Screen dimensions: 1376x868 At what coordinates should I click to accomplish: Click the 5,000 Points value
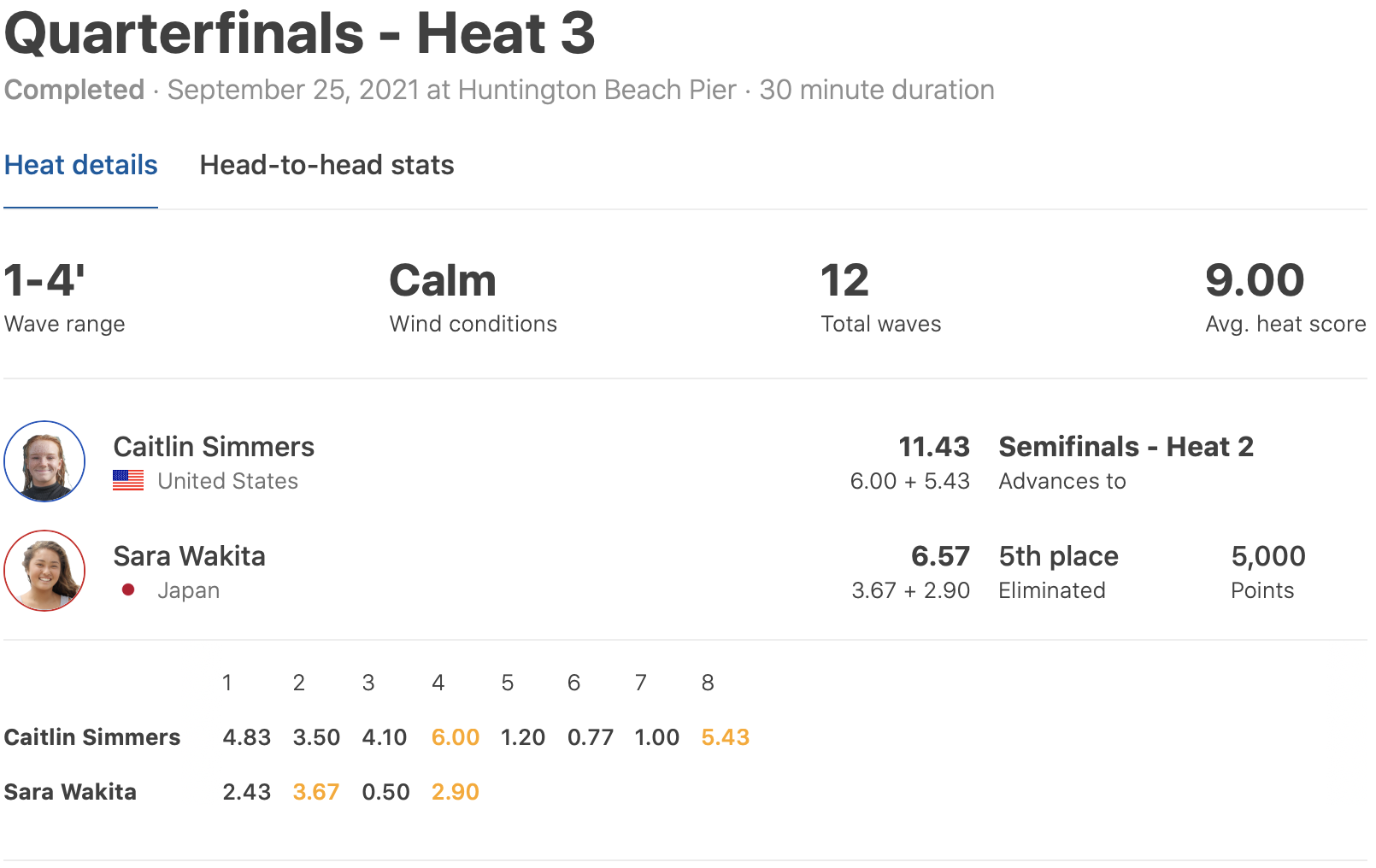(x=1267, y=556)
